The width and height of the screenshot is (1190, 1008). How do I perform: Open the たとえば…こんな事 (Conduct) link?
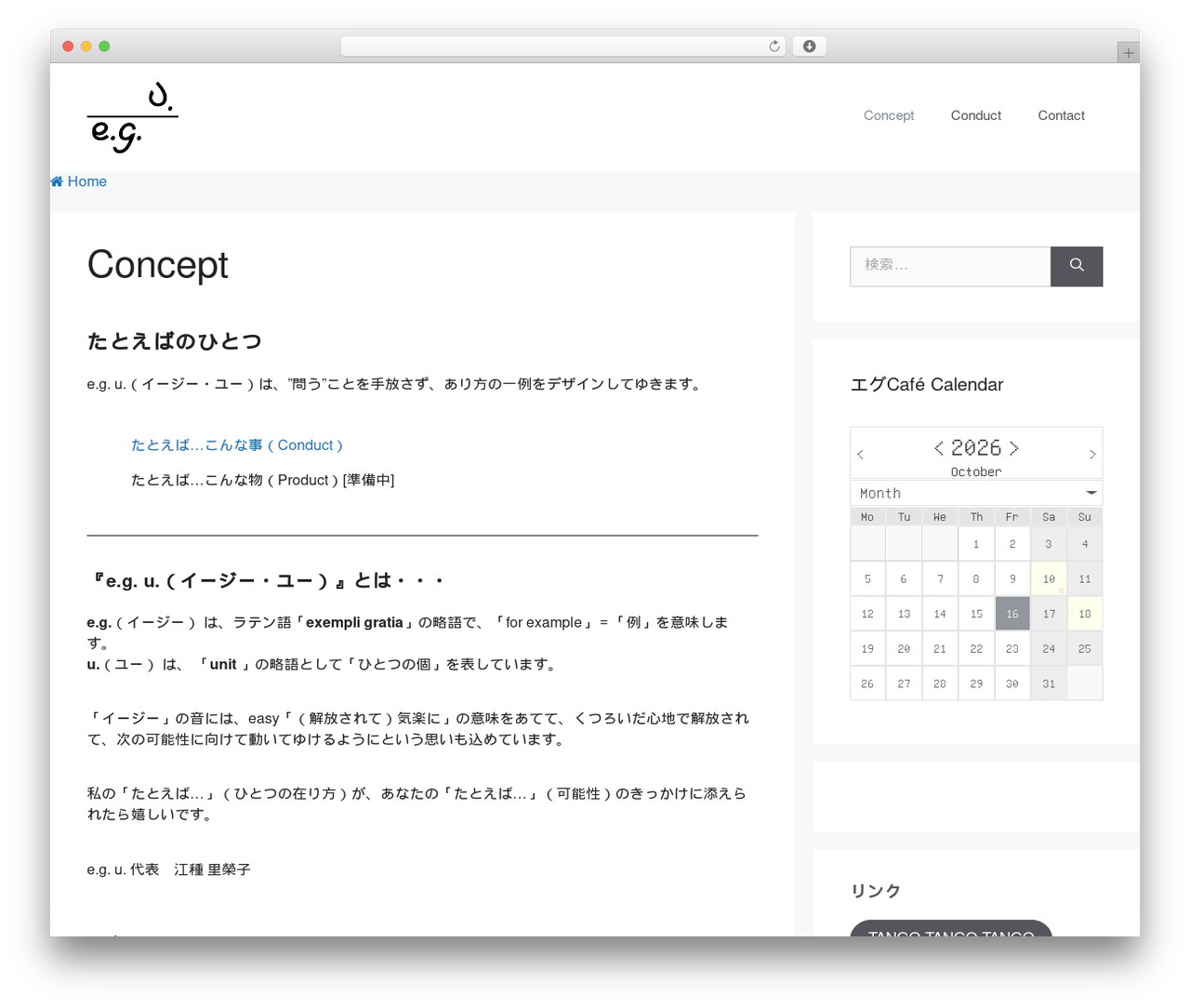point(237,445)
